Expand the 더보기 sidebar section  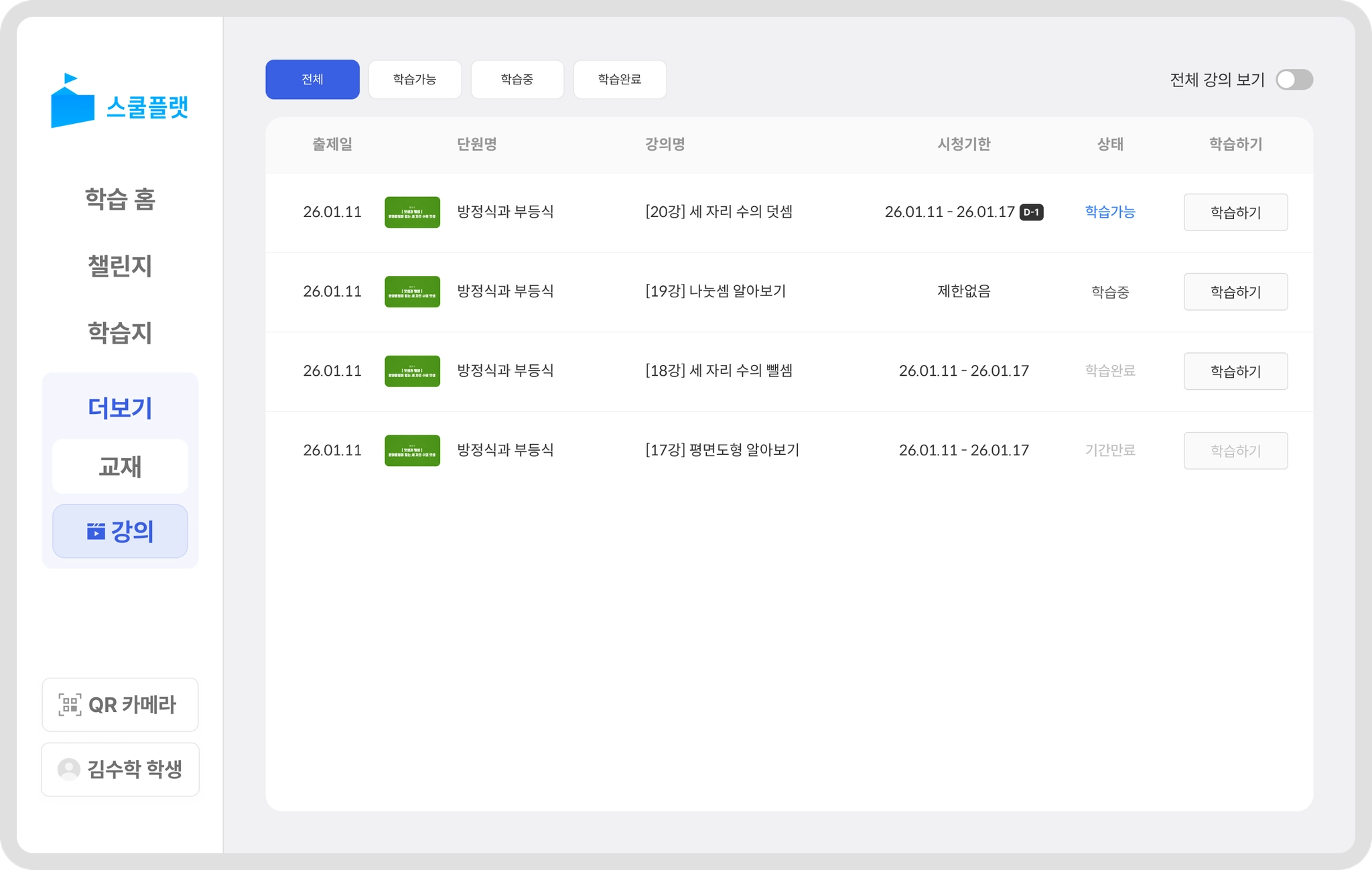pos(120,408)
